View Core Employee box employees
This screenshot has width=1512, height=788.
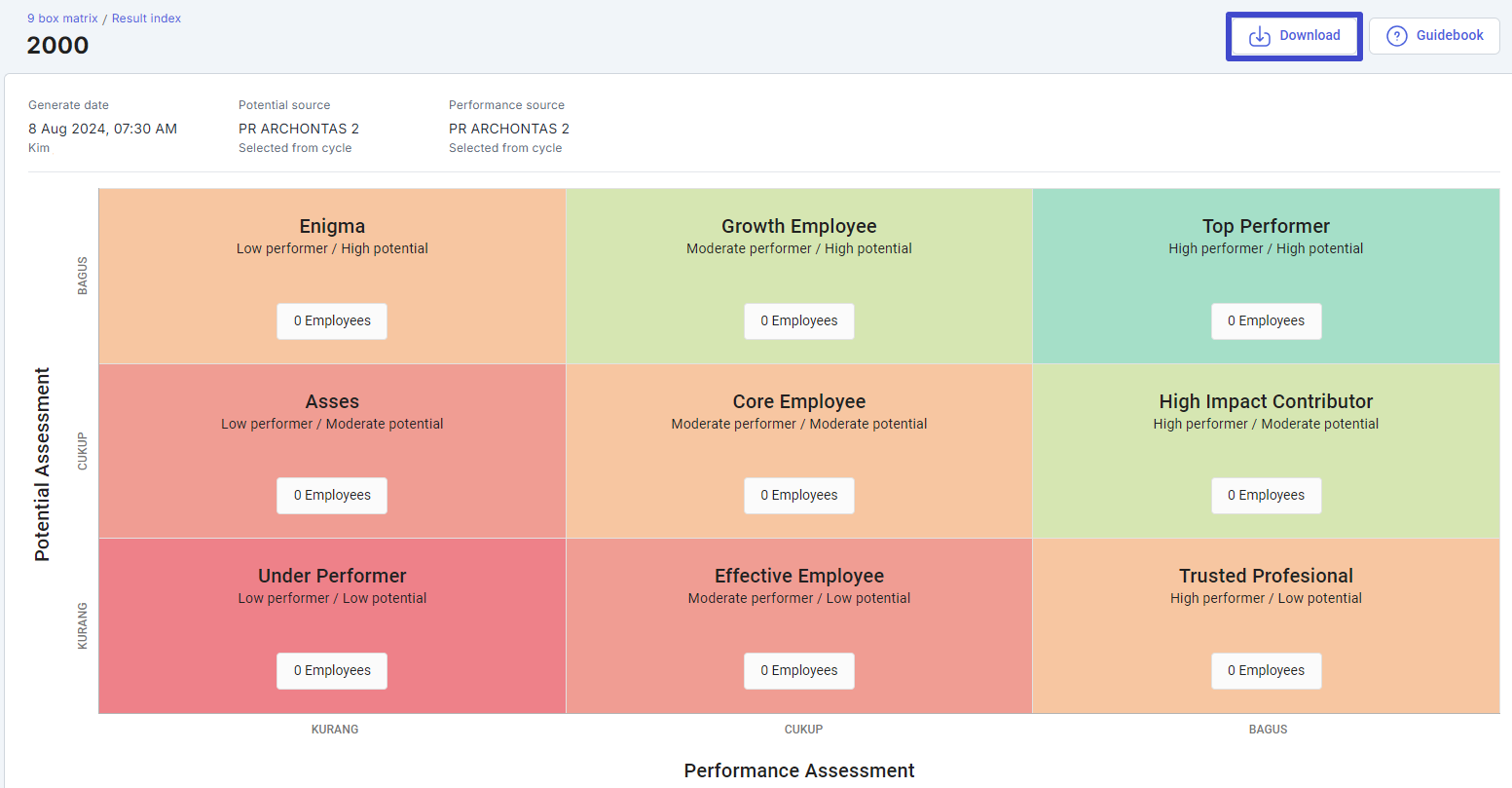[799, 496]
